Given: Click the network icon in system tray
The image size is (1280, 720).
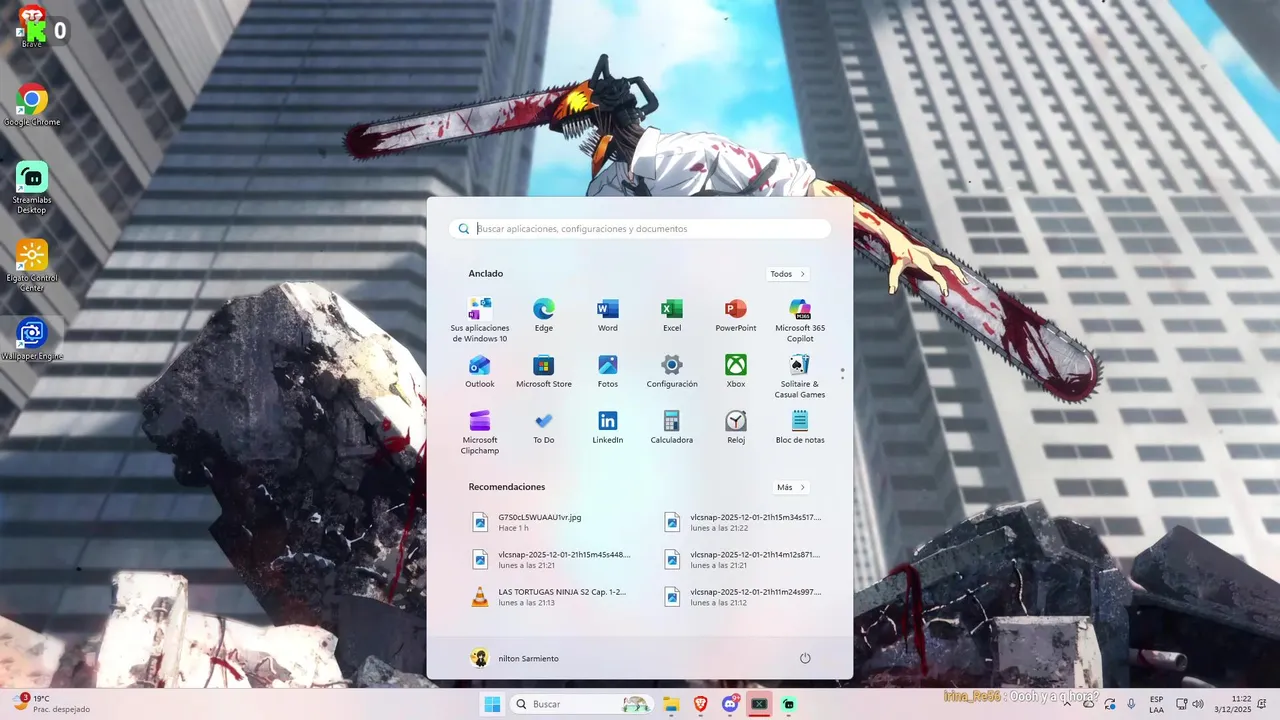Looking at the screenshot, I should (x=1181, y=704).
